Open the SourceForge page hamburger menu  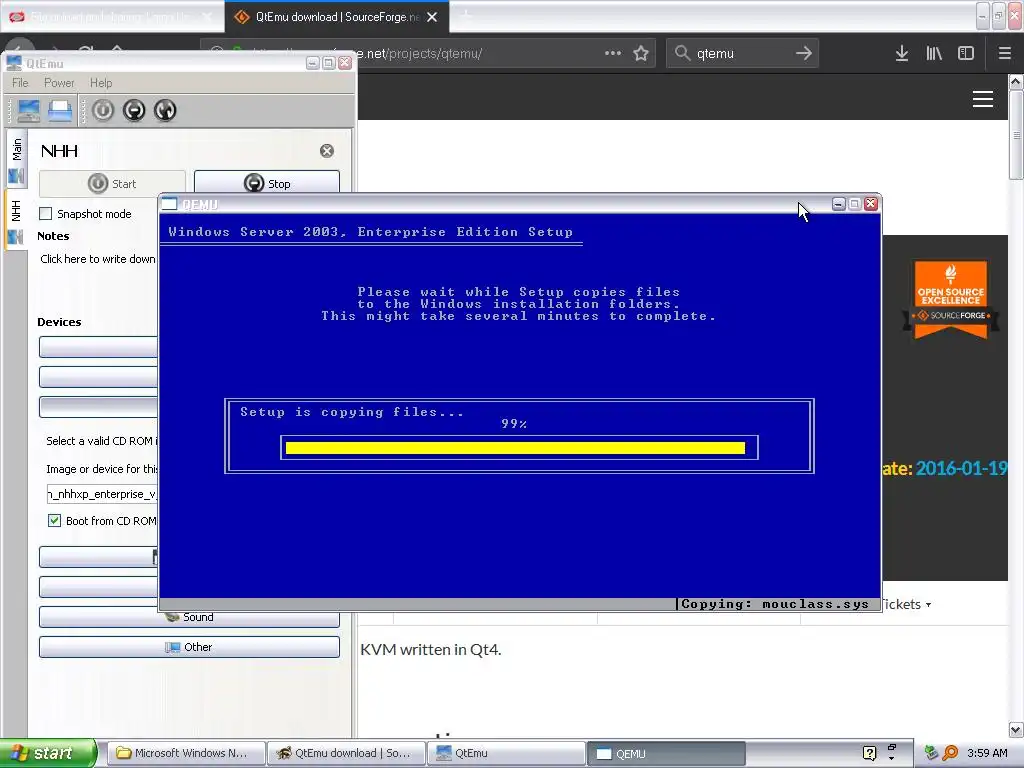(983, 99)
